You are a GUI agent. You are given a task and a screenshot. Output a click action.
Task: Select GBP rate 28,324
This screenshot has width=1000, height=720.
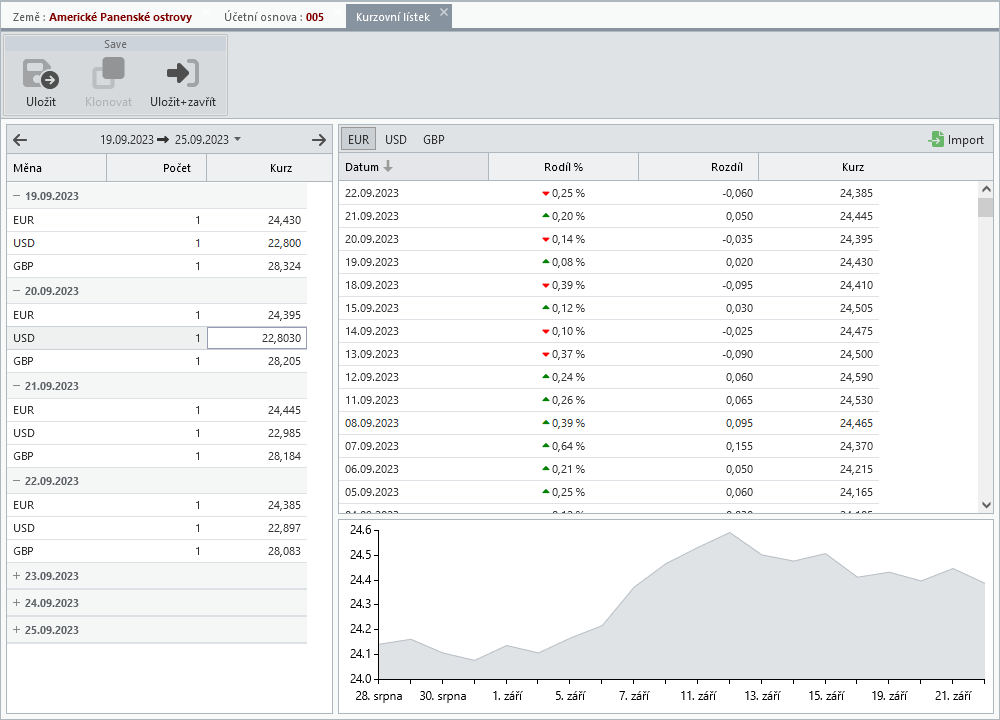[x=284, y=266]
